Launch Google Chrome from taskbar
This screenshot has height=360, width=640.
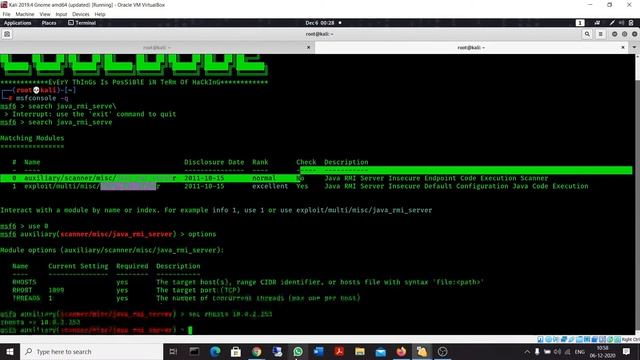[256, 351]
